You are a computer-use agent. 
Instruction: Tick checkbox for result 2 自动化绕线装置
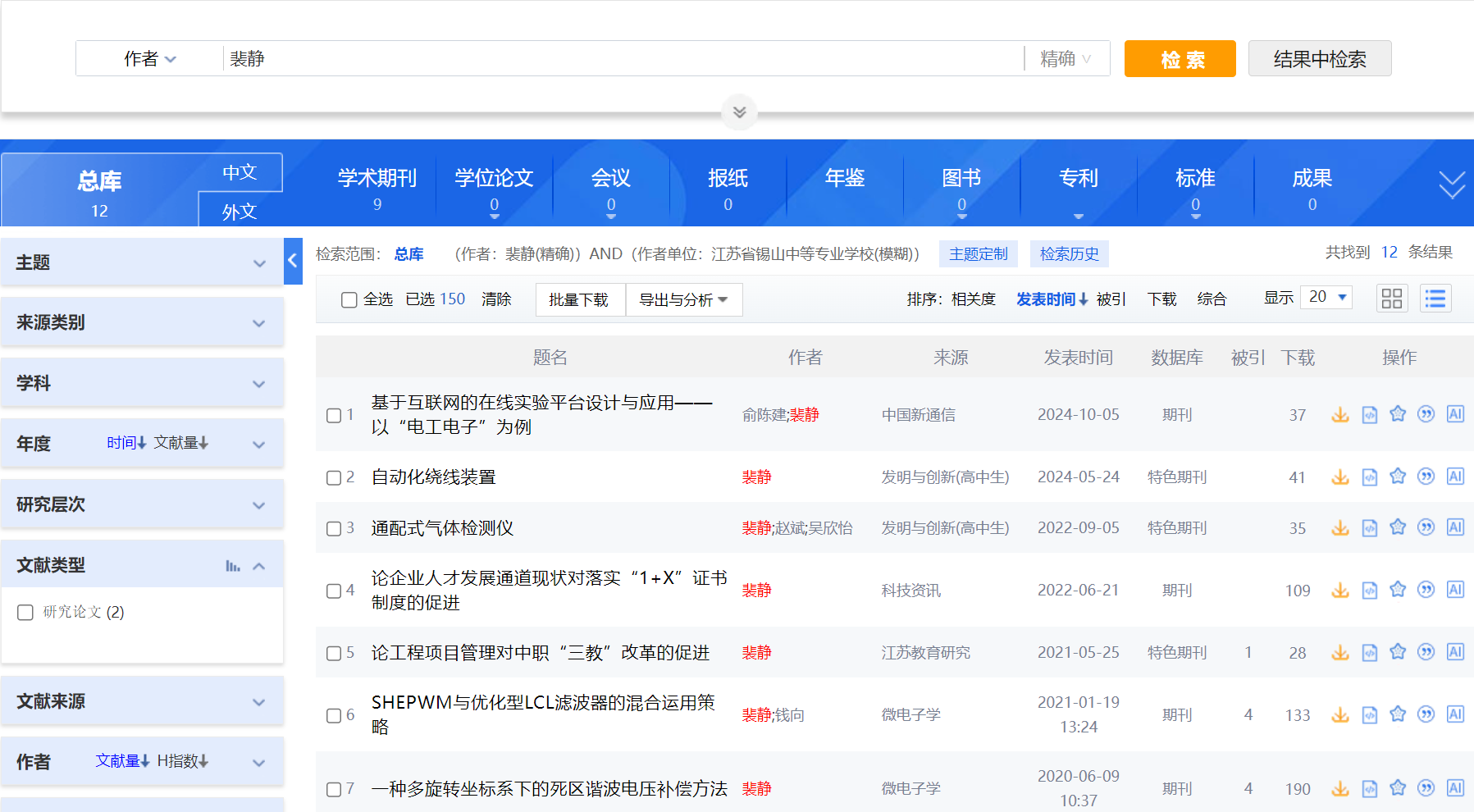click(334, 478)
